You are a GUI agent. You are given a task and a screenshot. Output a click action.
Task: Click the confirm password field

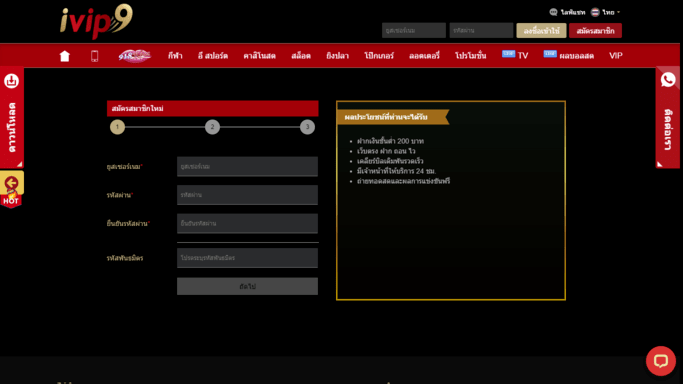247,223
